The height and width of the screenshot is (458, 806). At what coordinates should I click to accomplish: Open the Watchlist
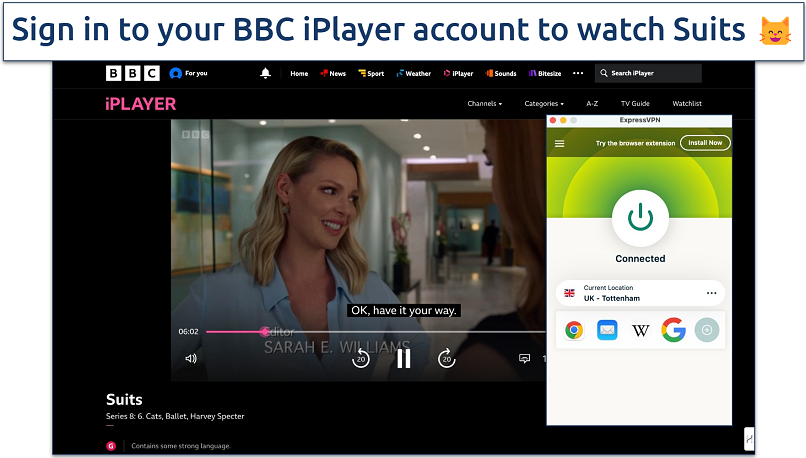(x=687, y=103)
